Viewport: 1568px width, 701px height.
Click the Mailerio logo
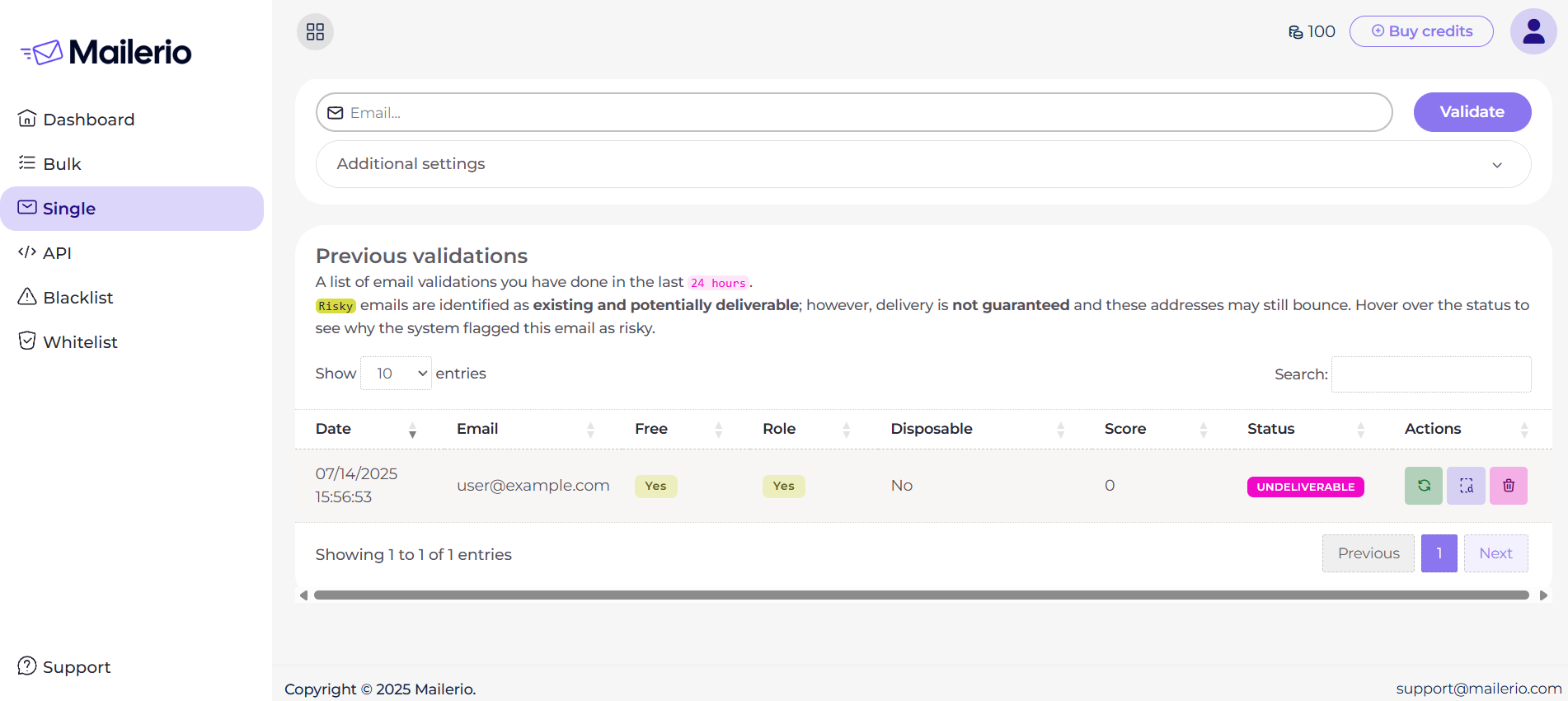coord(106,52)
